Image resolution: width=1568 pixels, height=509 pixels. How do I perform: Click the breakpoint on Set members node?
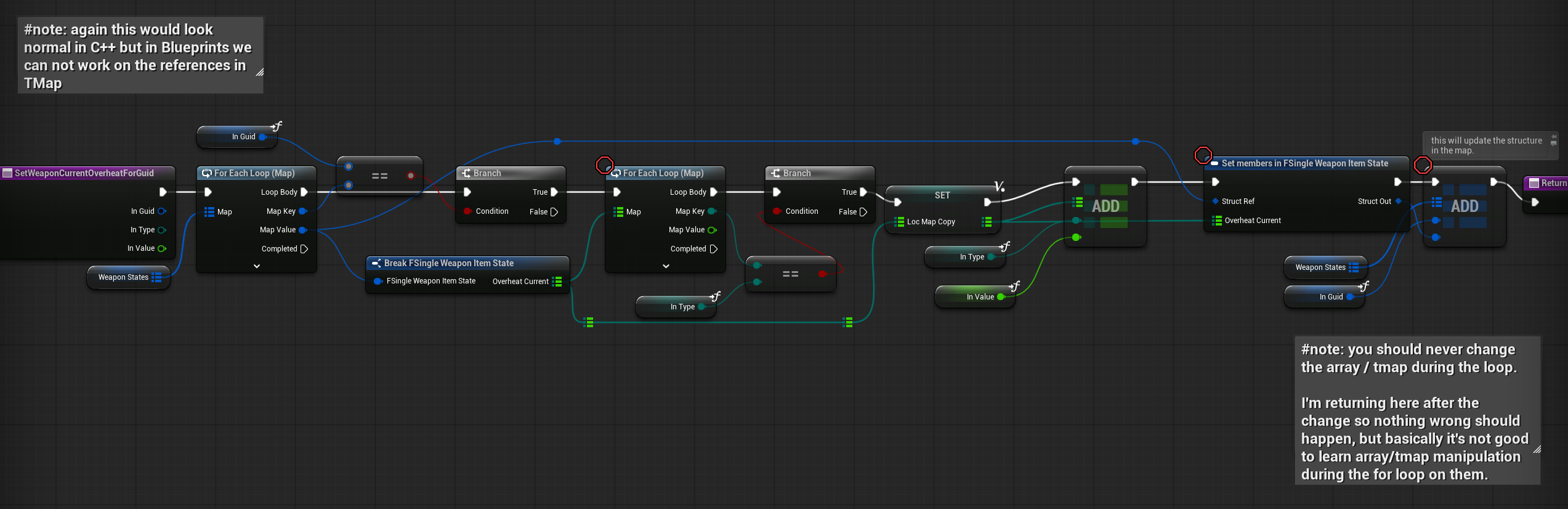pos(1203,155)
